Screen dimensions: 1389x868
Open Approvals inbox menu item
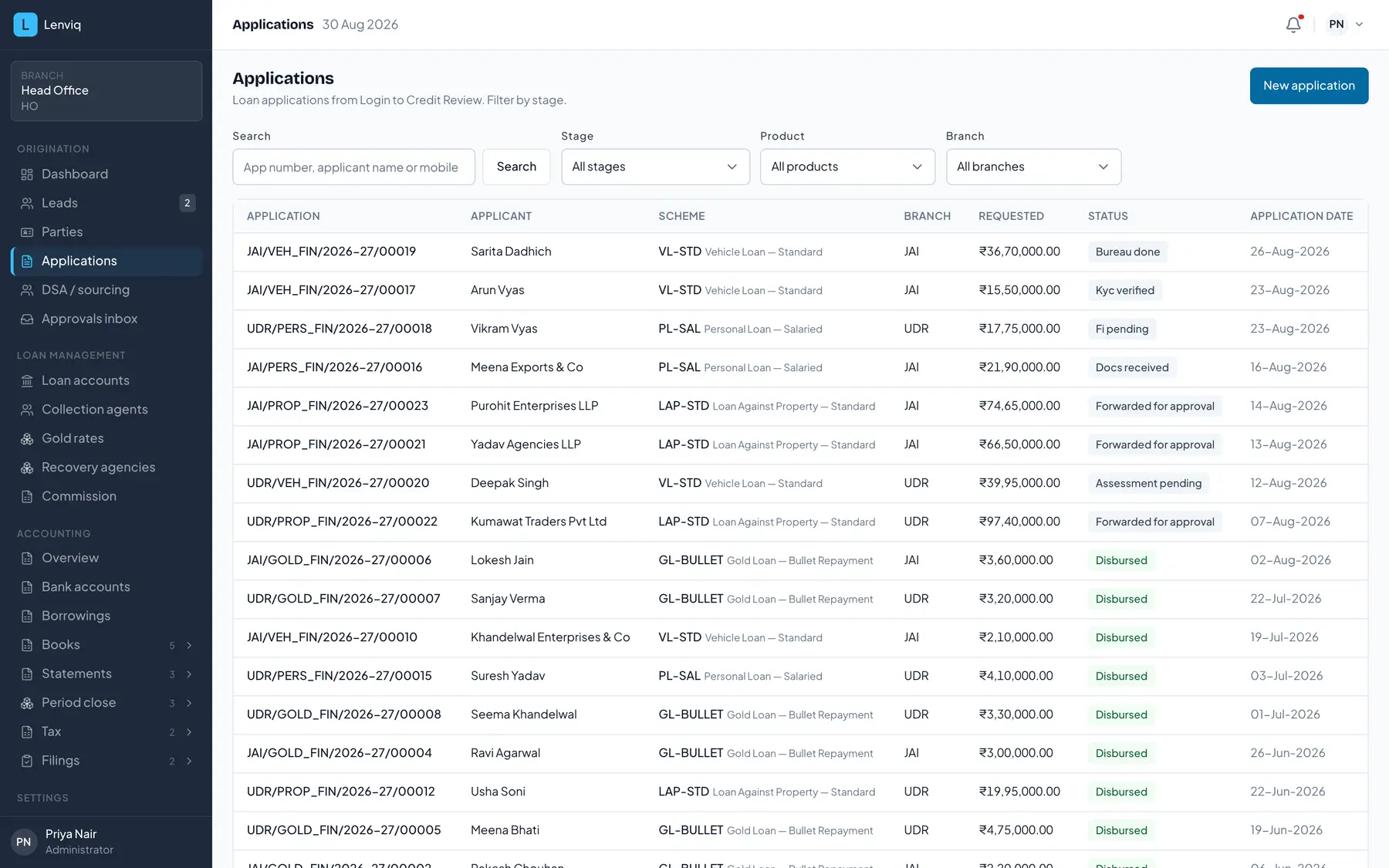click(106, 319)
